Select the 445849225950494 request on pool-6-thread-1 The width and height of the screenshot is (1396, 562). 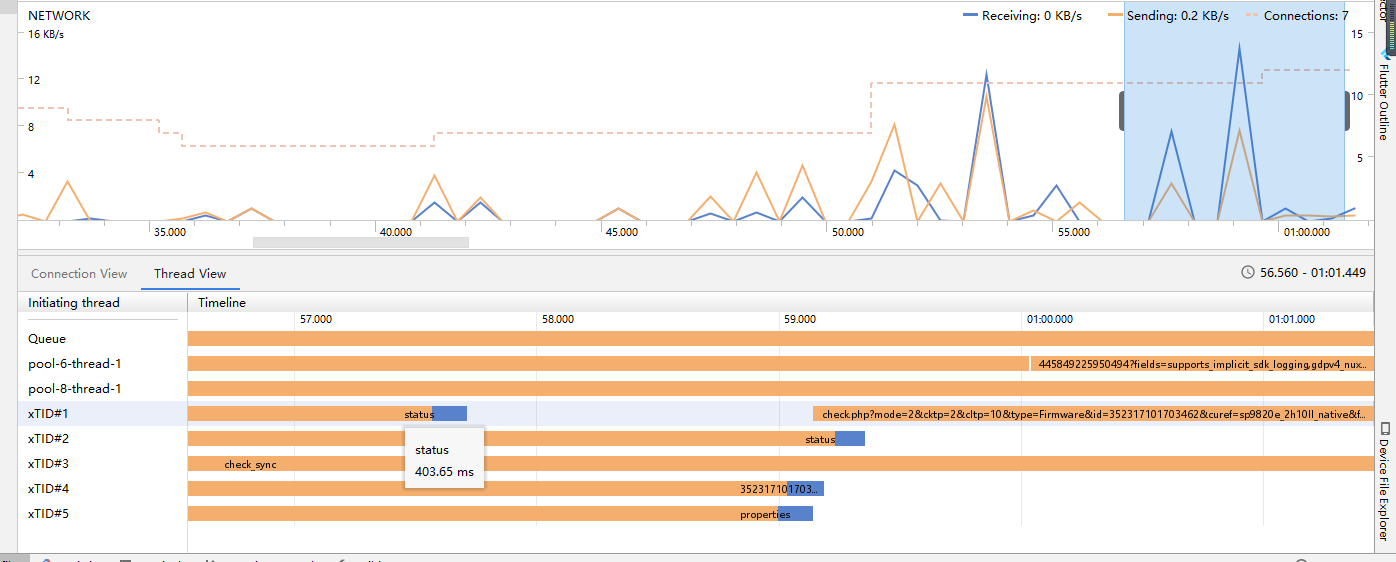1200,364
